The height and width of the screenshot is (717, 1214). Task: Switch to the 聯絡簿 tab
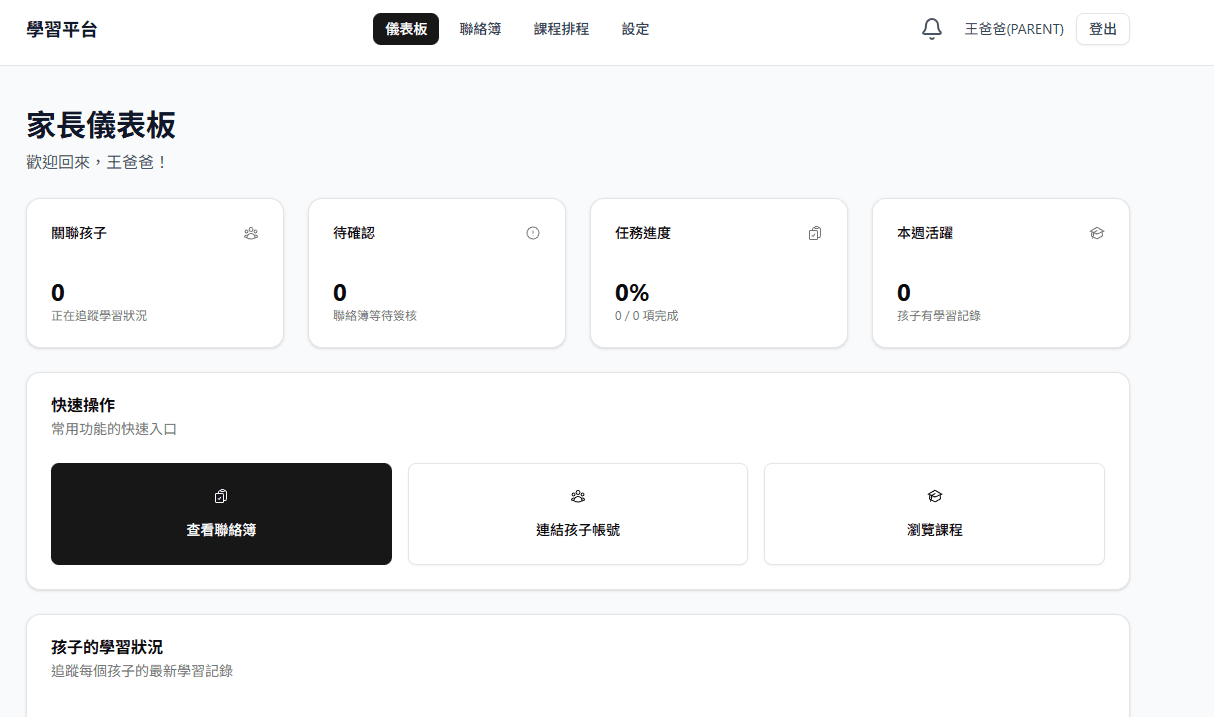coord(480,29)
